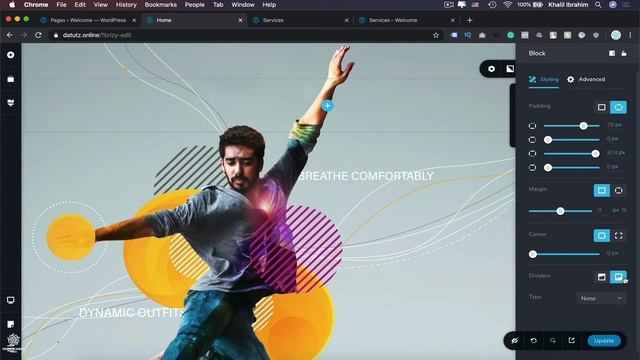Open the File menu

61,5
